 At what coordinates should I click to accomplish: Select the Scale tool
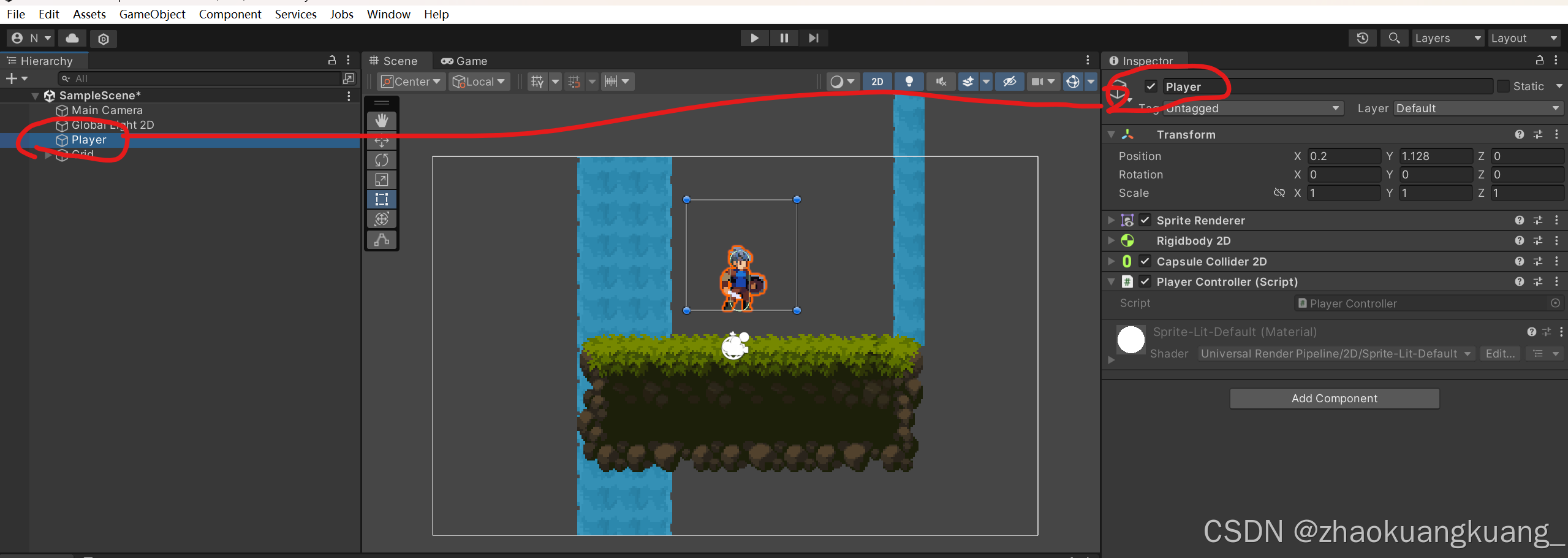(x=382, y=180)
